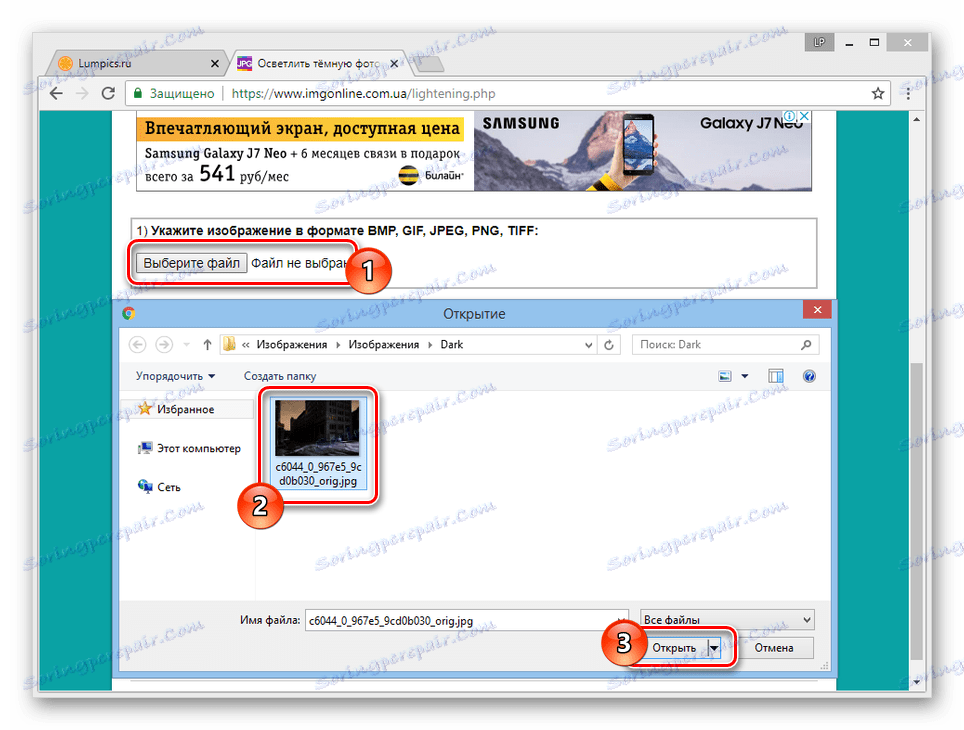Image resolution: width=964 pixels, height=730 pixels.
Task: Bookmark this page with the star icon
Action: [877, 93]
